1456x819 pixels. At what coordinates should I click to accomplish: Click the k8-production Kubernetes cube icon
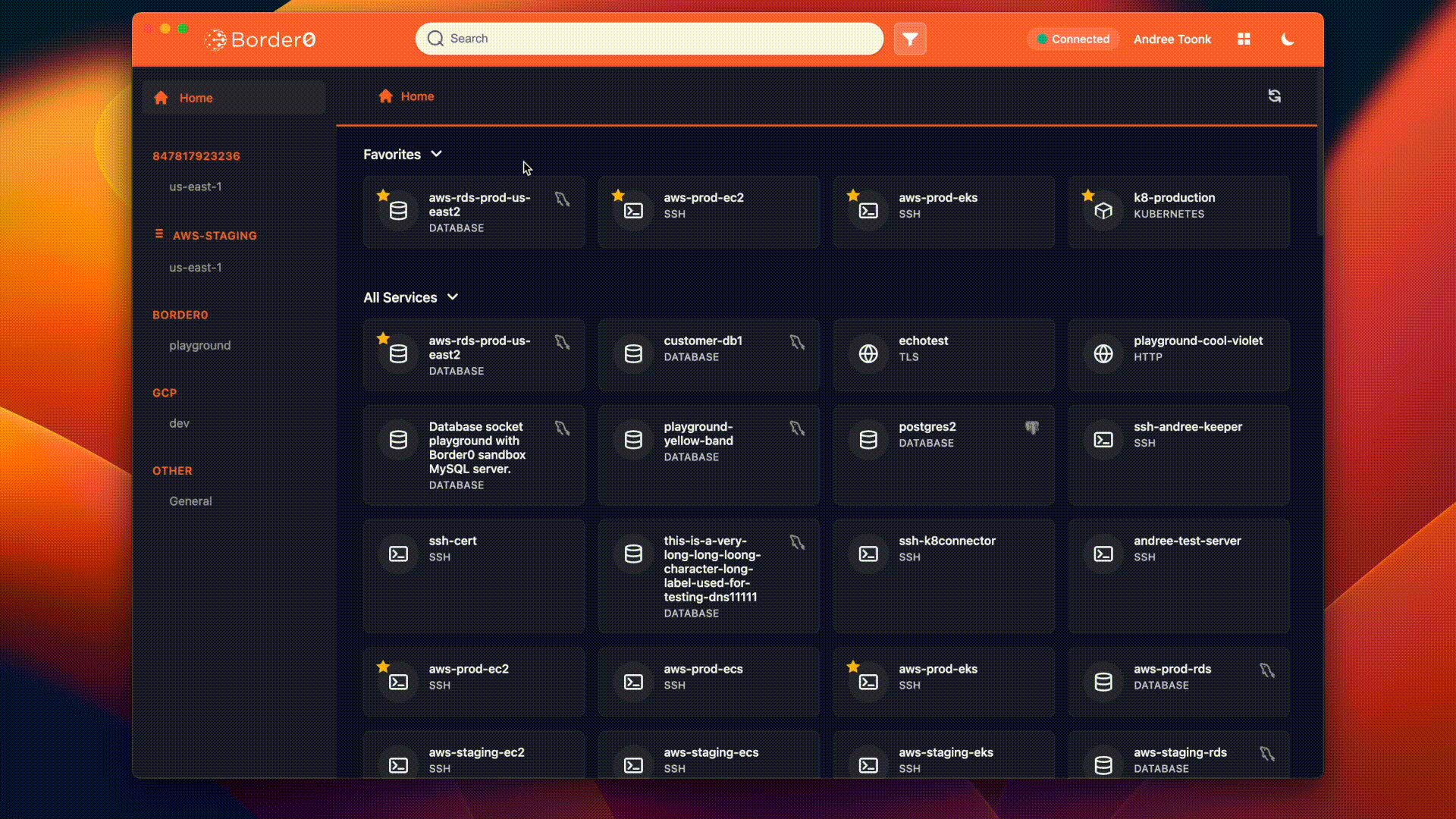point(1103,211)
